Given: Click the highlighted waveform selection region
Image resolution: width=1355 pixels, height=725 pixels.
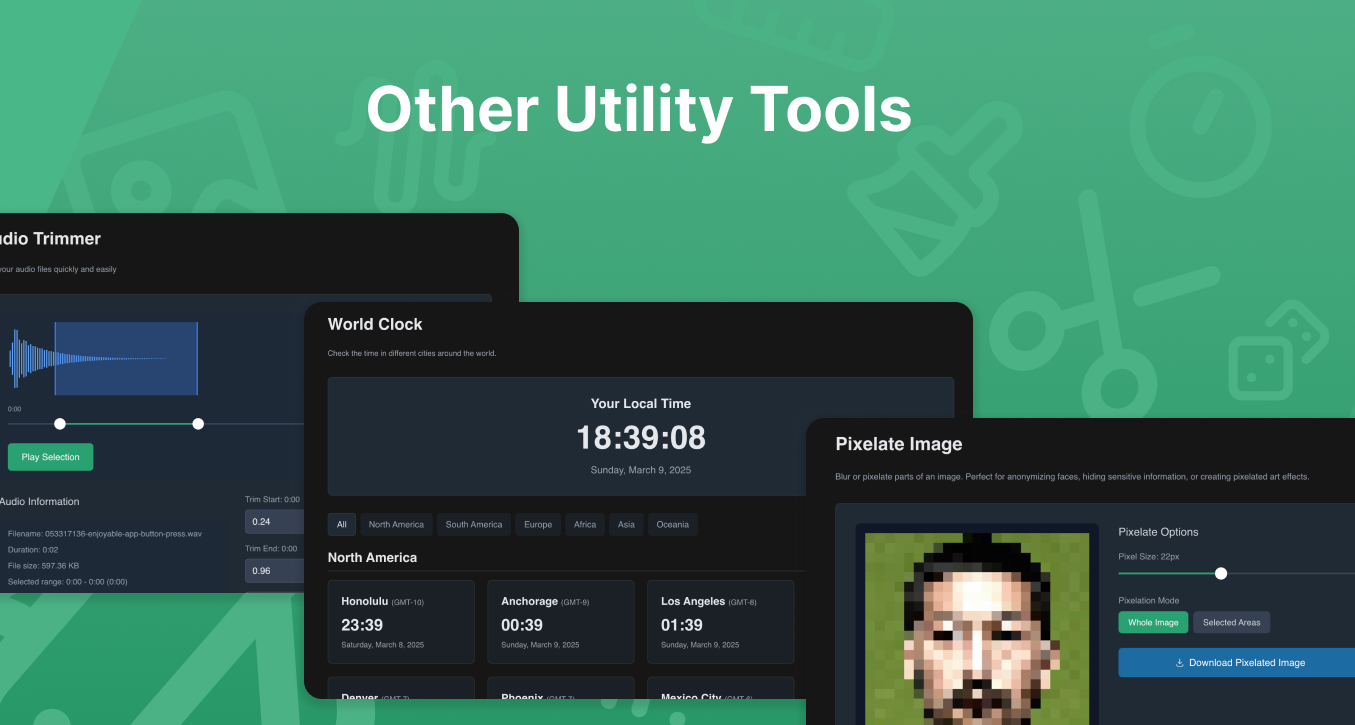Looking at the screenshot, I should pos(126,358).
